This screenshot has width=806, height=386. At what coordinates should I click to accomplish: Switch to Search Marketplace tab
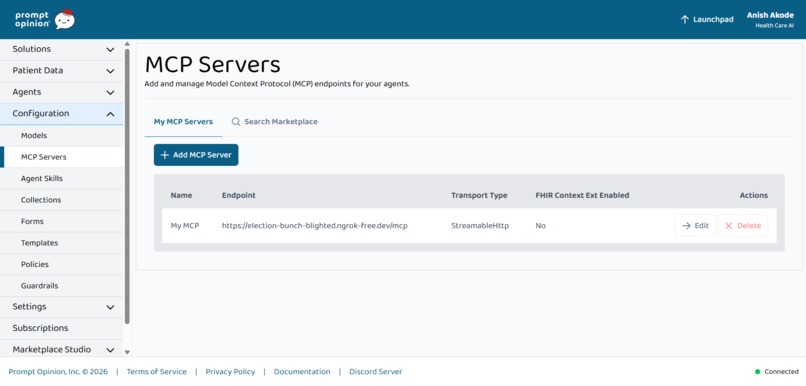(x=274, y=122)
